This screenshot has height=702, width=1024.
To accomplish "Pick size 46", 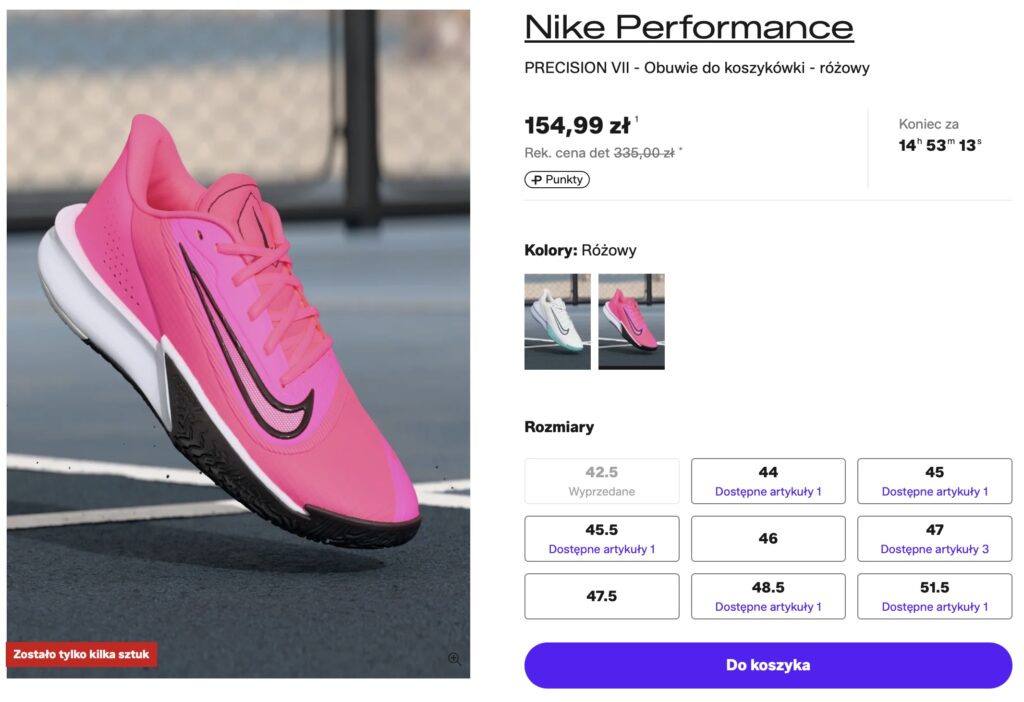I will 768,539.
